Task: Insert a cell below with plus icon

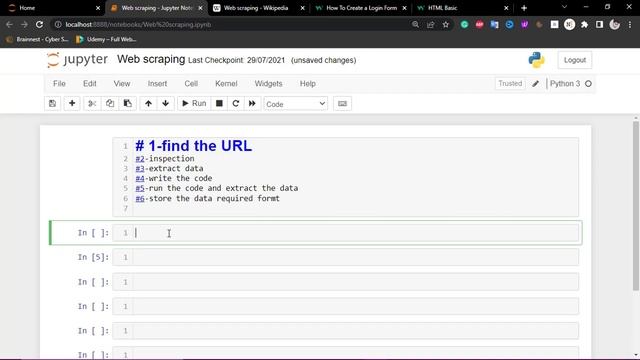Action: coord(72,104)
